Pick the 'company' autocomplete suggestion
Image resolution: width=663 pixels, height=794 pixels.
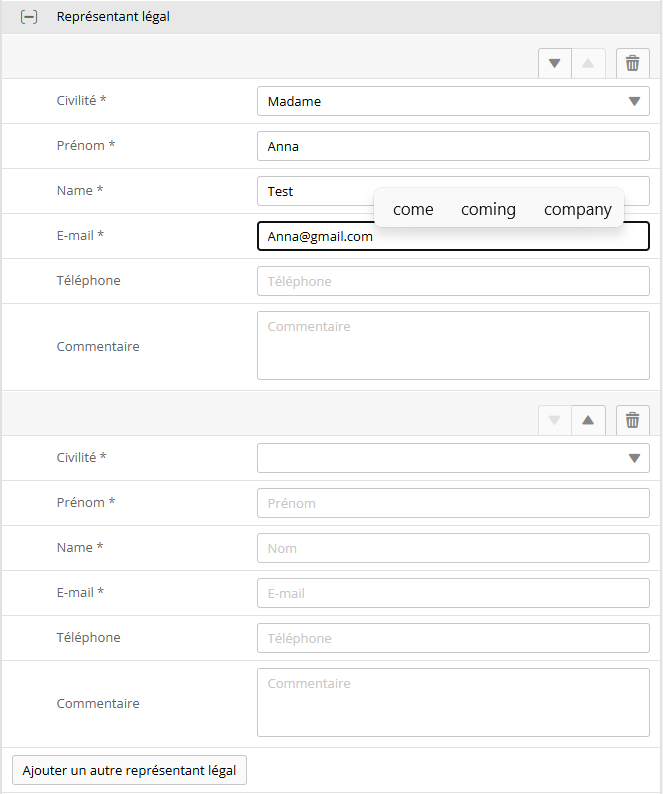pyautogui.click(x=578, y=209)
